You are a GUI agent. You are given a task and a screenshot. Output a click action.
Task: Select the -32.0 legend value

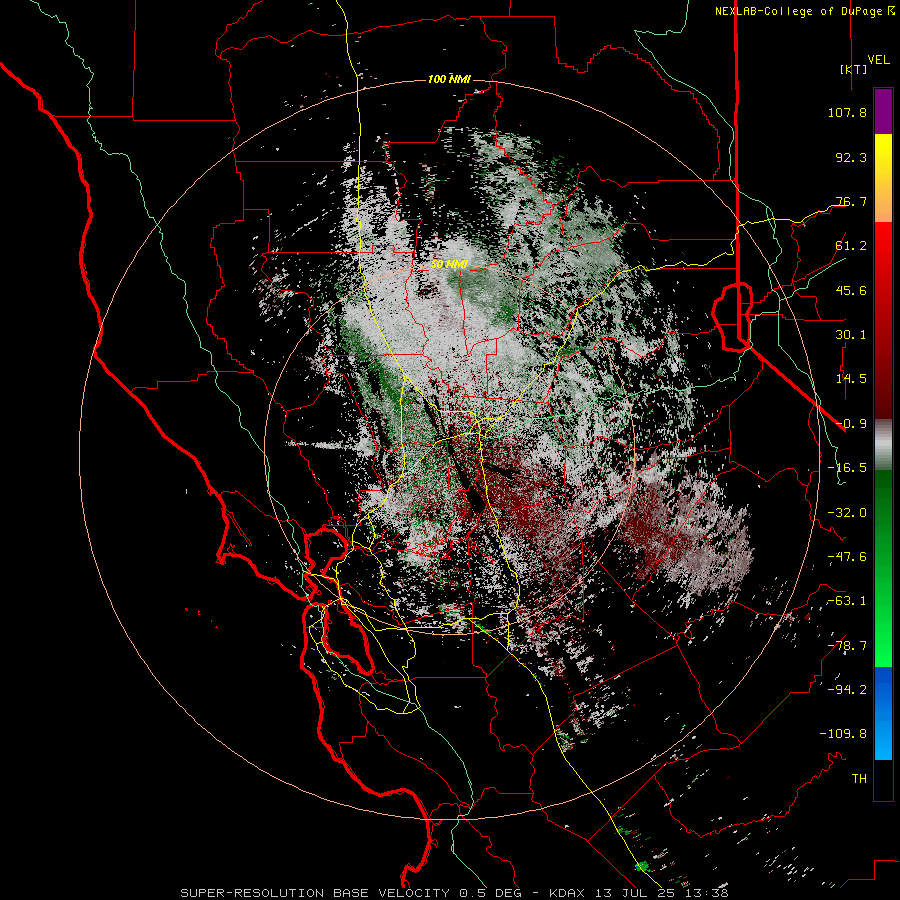point(847,513)
